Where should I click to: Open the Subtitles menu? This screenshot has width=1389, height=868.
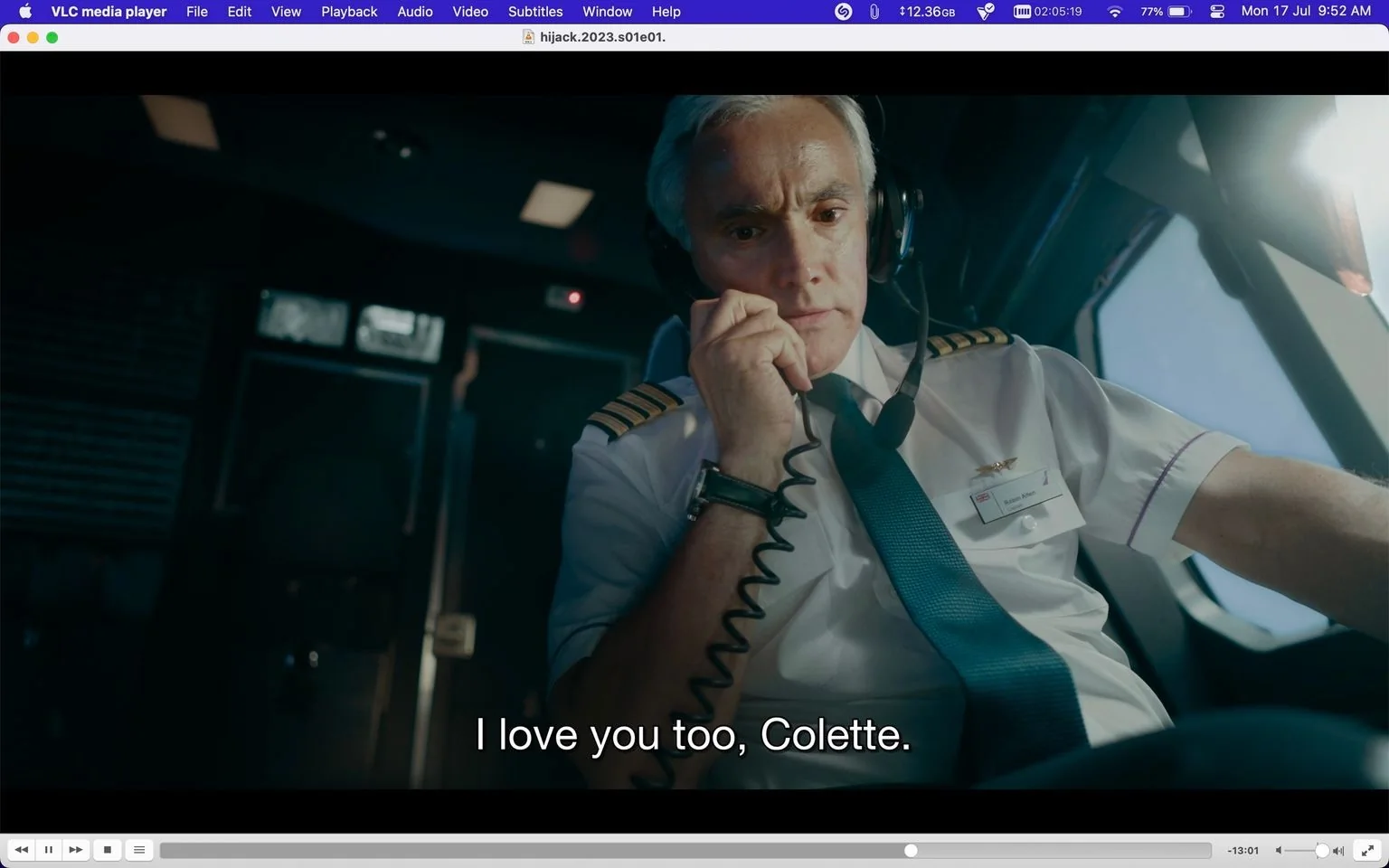click(535, 12)
